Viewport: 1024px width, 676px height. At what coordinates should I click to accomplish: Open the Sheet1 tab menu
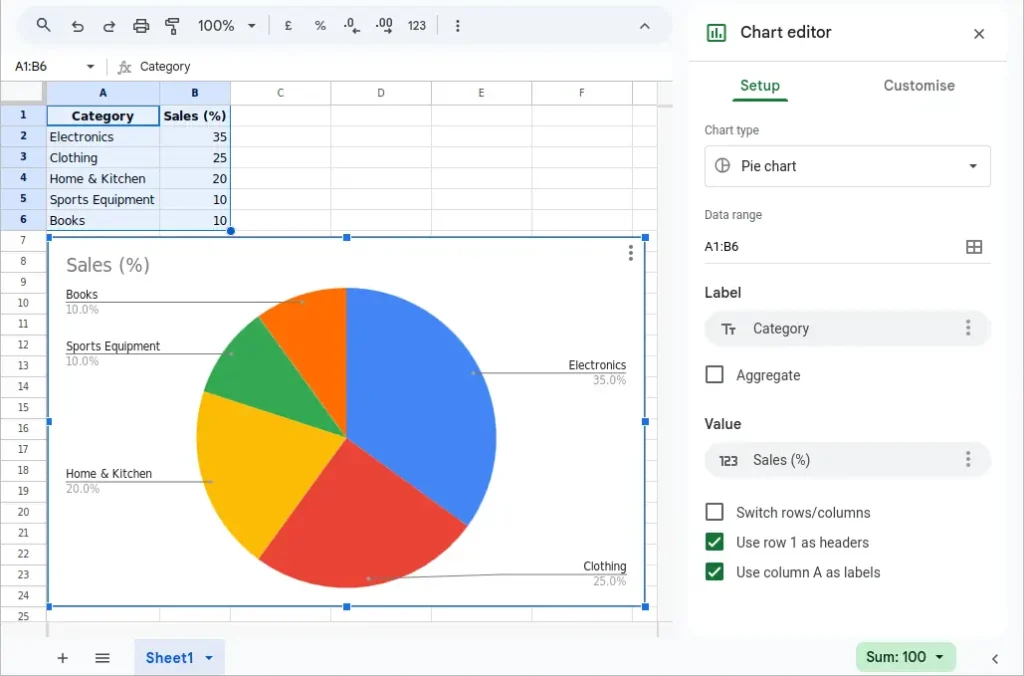pyautogui.click(x=209, y=658)
